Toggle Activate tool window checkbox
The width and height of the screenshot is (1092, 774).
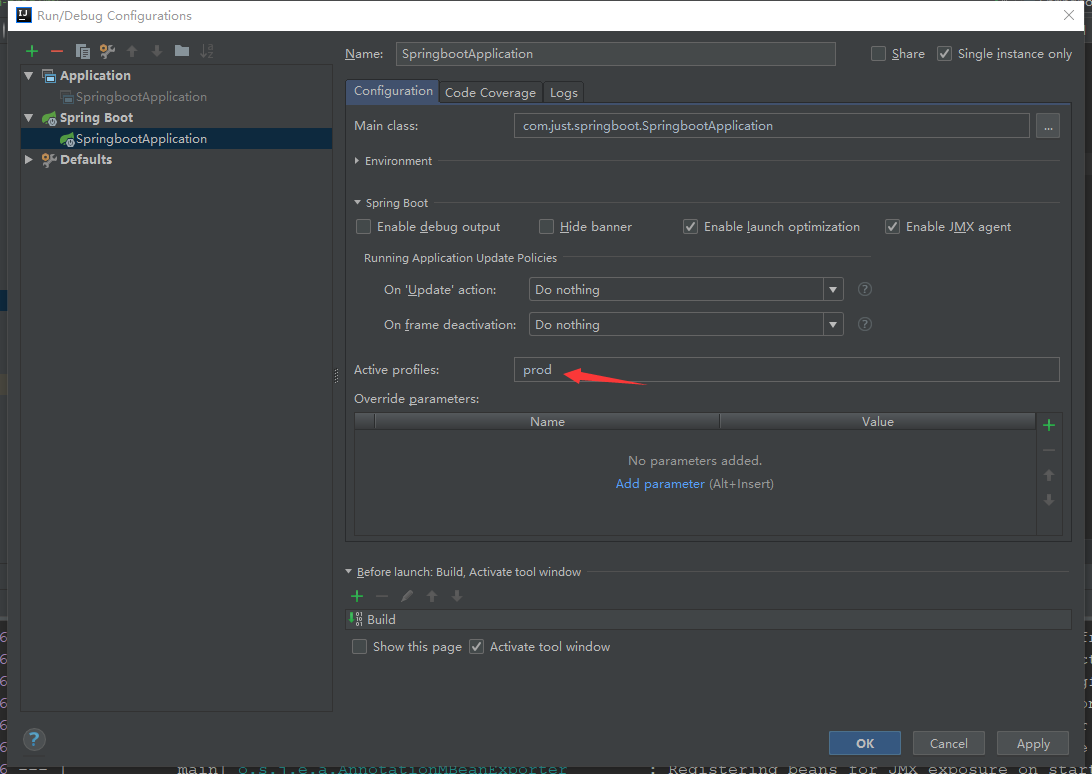coord(476,647)
